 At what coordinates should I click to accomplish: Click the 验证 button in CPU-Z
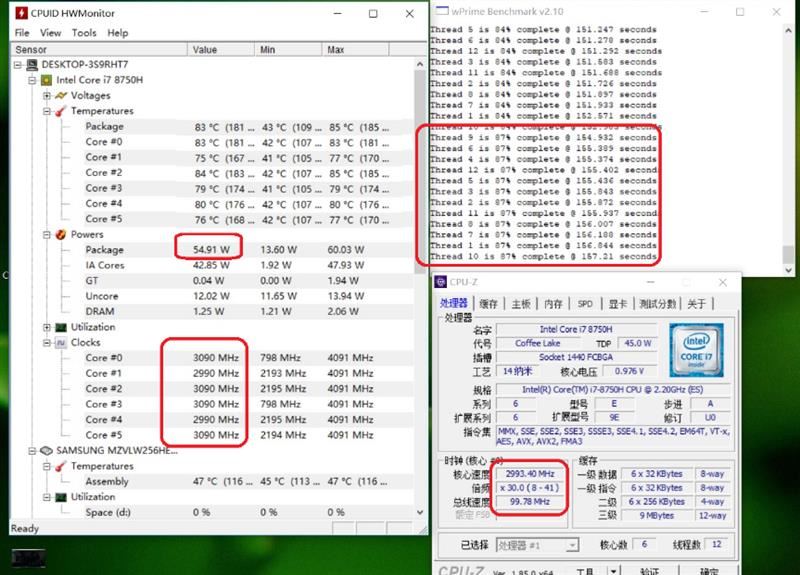[x=649, y=571]
